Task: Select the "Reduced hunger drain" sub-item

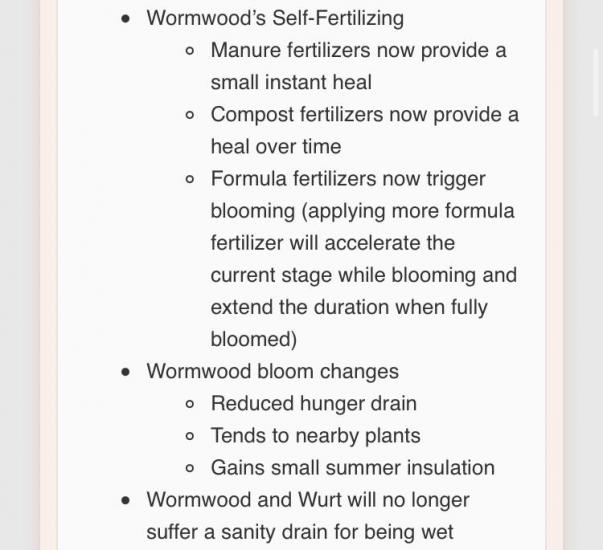Action: pos(313,404)
